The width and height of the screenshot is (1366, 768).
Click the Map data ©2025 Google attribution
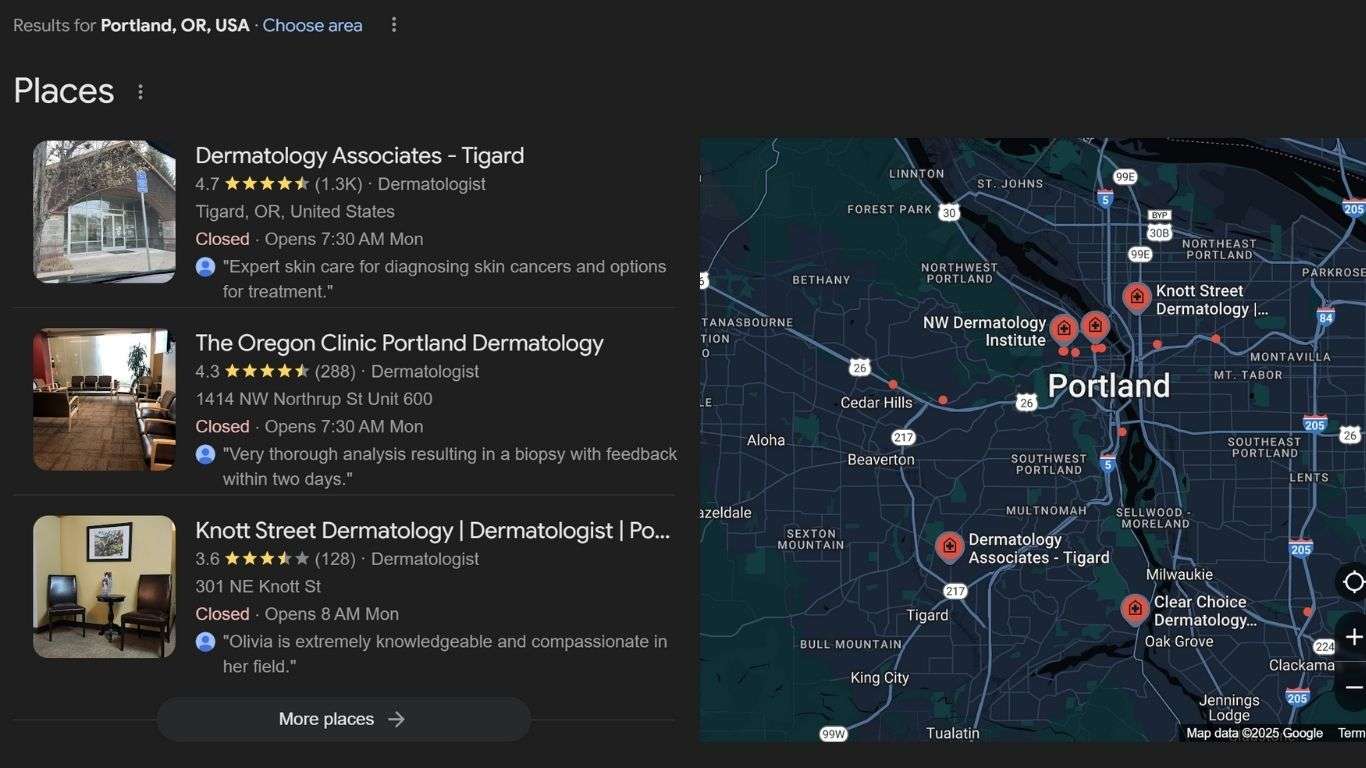[1254, 733]
